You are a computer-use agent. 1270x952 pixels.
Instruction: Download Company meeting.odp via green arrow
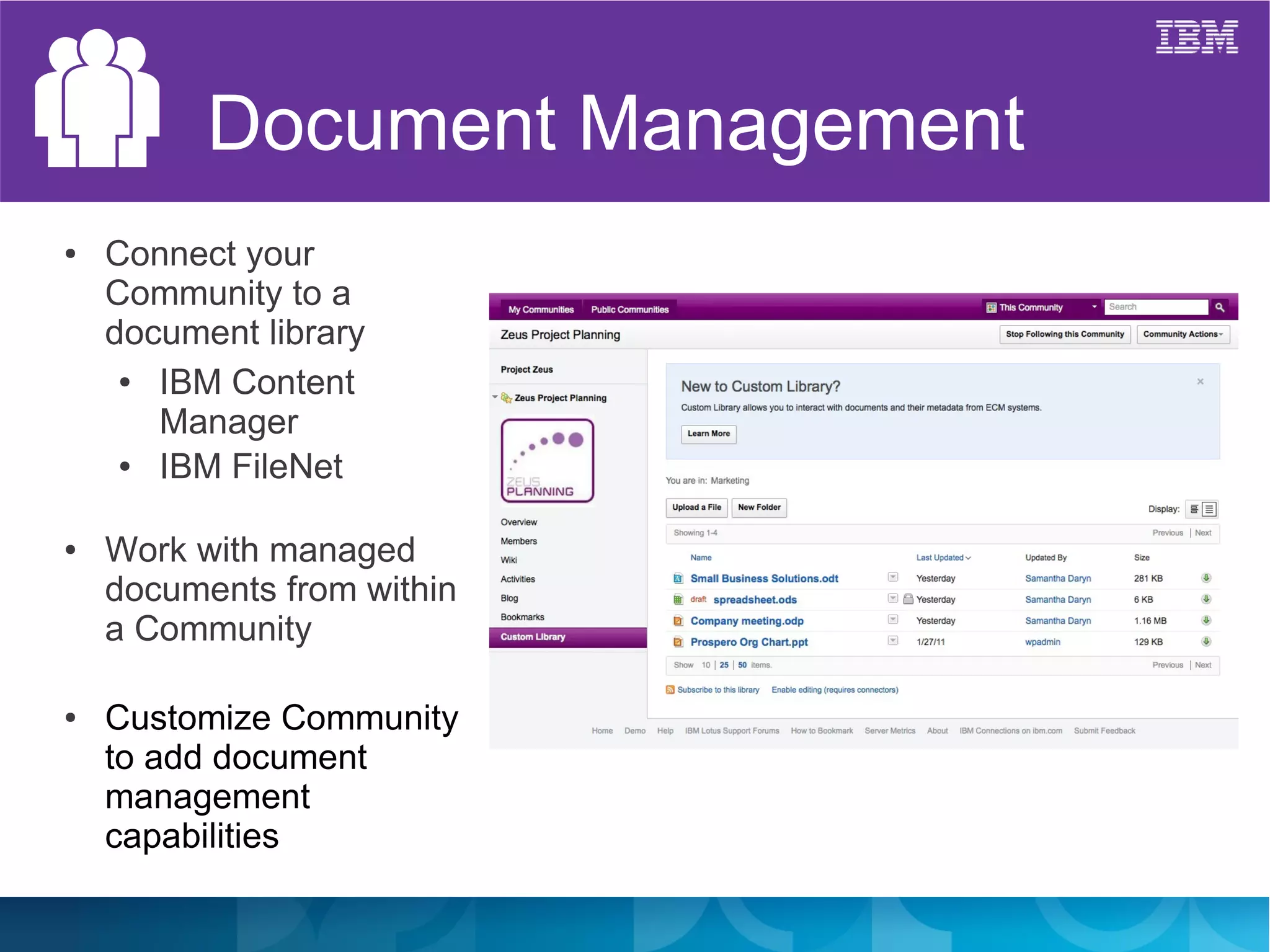[x=1206, y=620]
